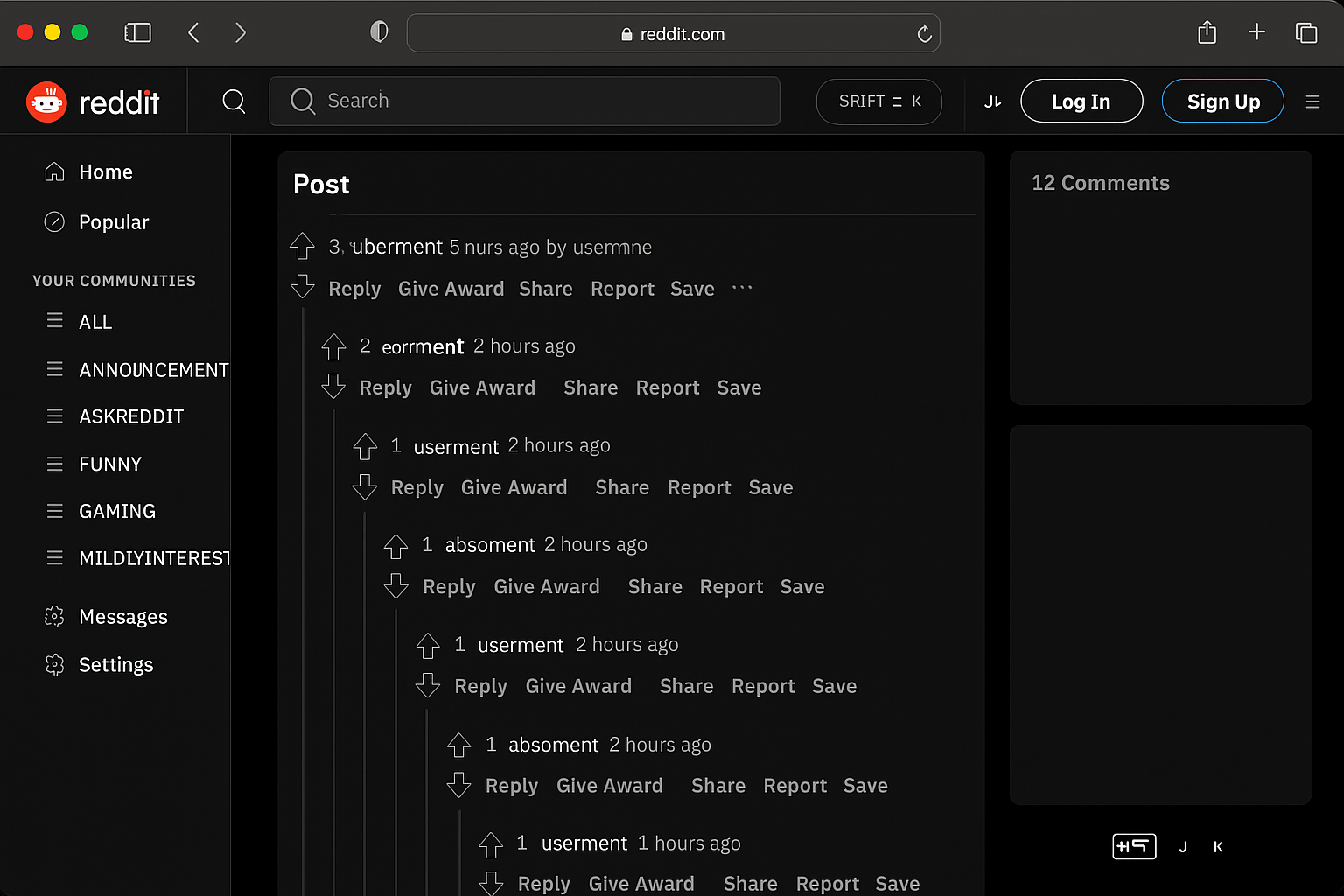The image size is (1344, 896).
Task: Open the SRIFT sort dropdown
Action: (878, 101)
